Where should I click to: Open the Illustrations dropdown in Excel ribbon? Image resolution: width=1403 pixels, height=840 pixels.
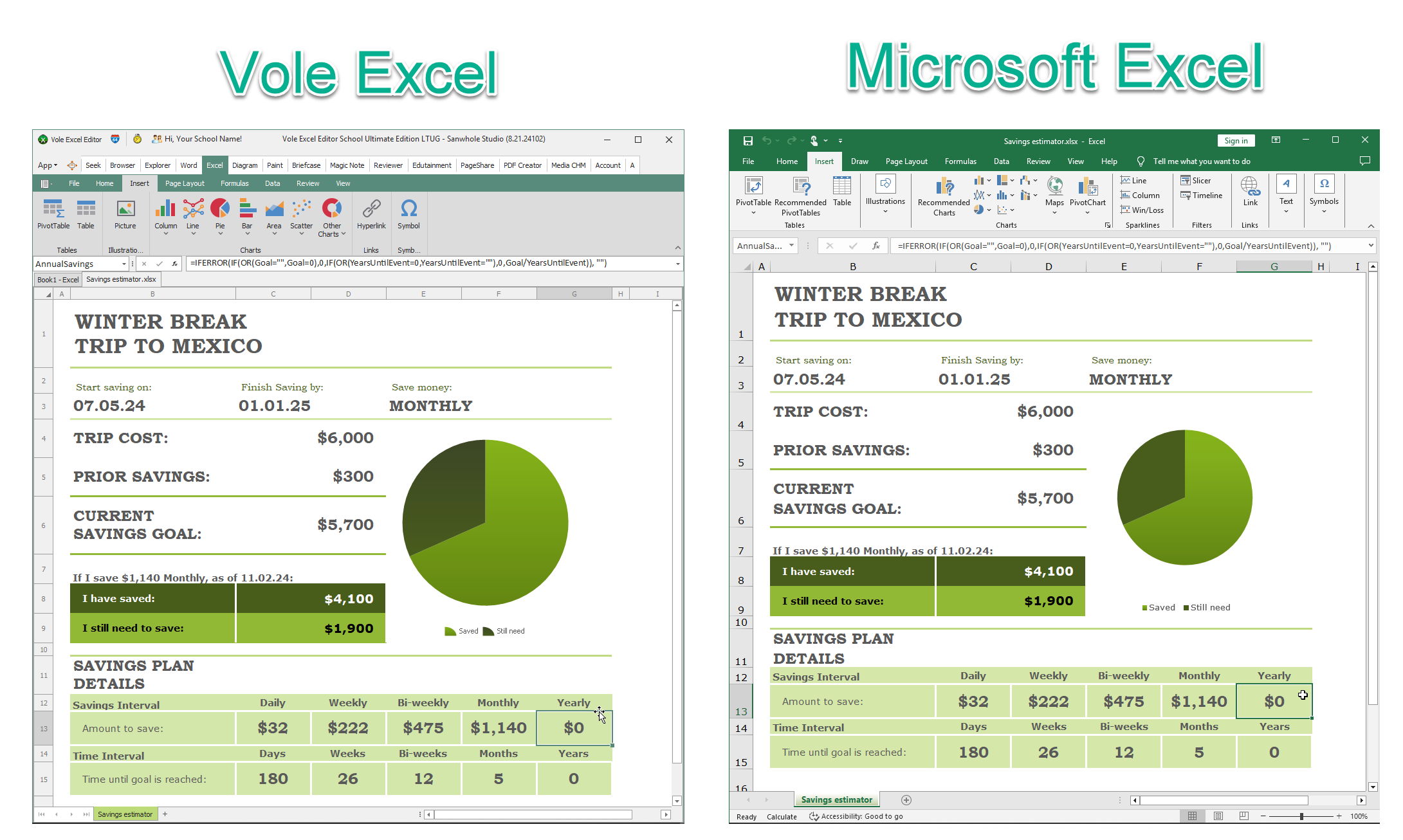coord(885,194)
